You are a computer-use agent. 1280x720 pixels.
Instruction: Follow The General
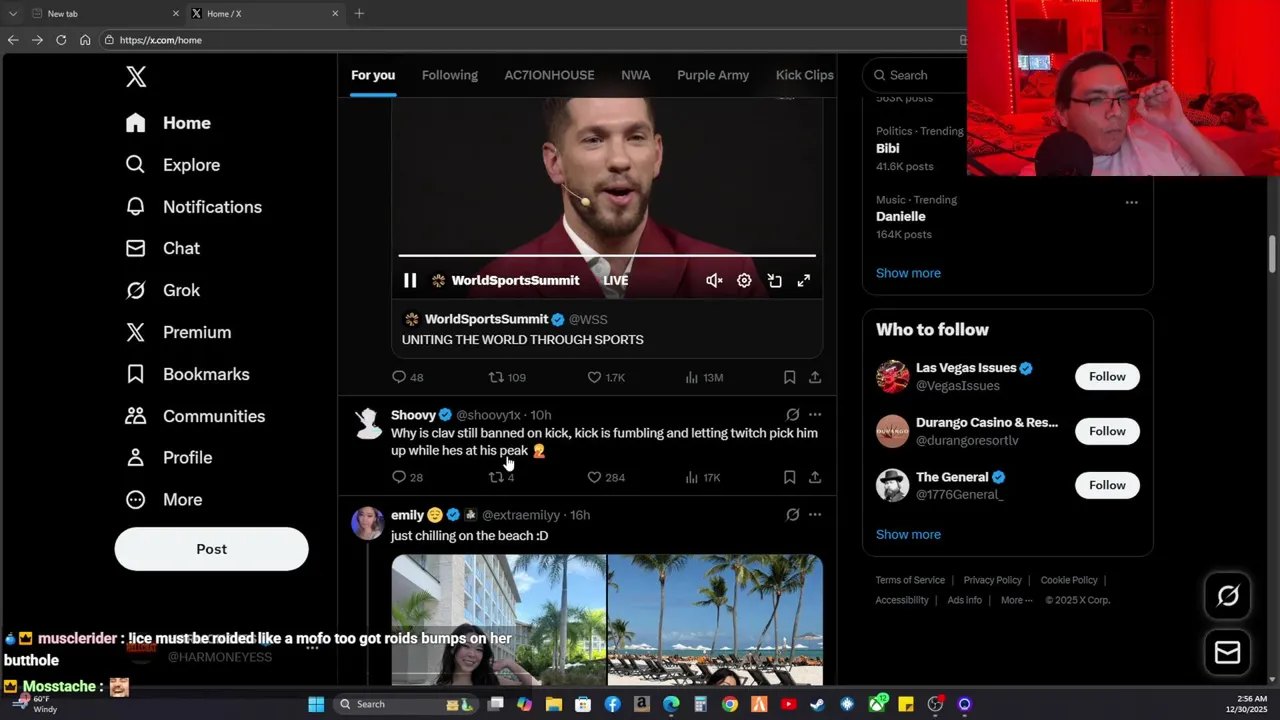click(x=1107, y=485)
